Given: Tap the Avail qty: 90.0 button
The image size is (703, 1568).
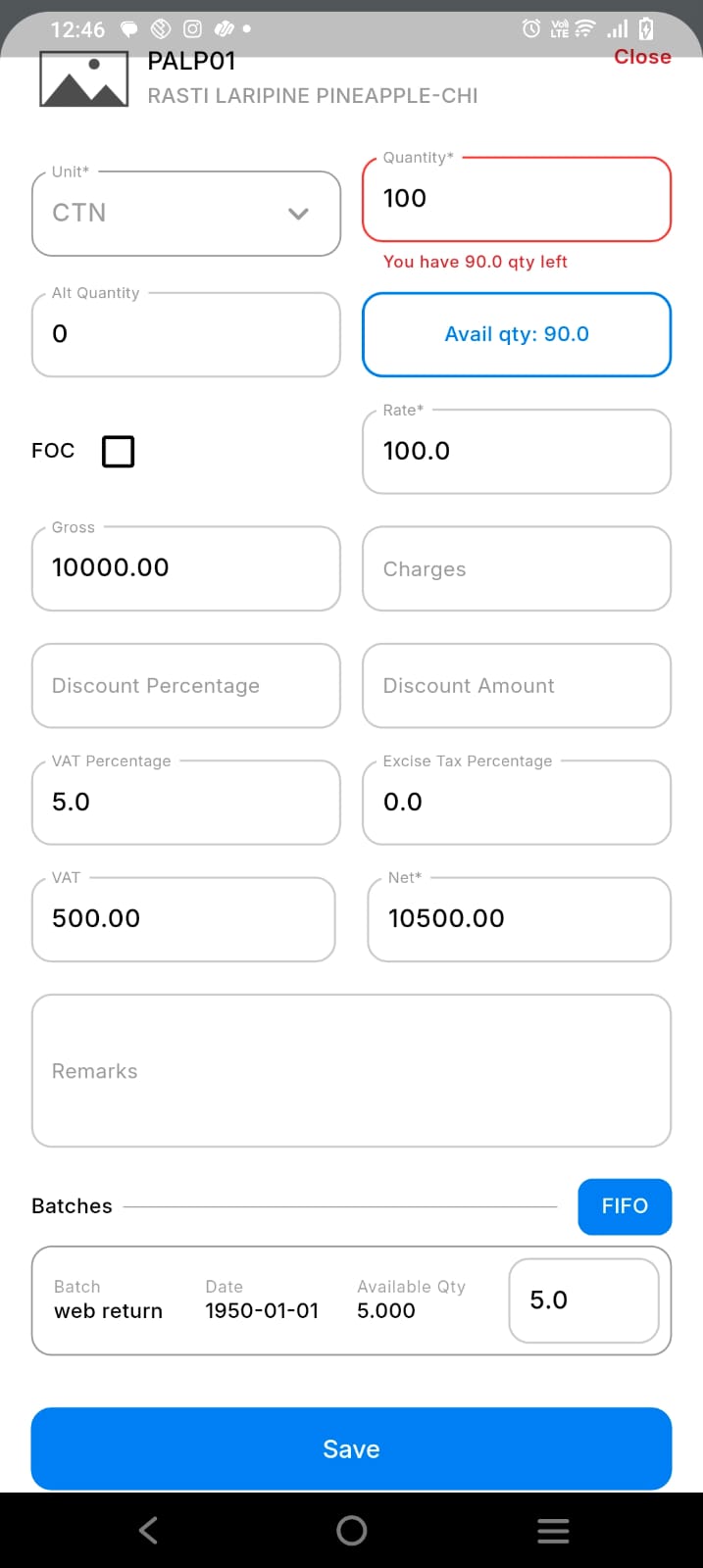Looking at the screenshot, I should pyautogui.click(x=517, y=334).
